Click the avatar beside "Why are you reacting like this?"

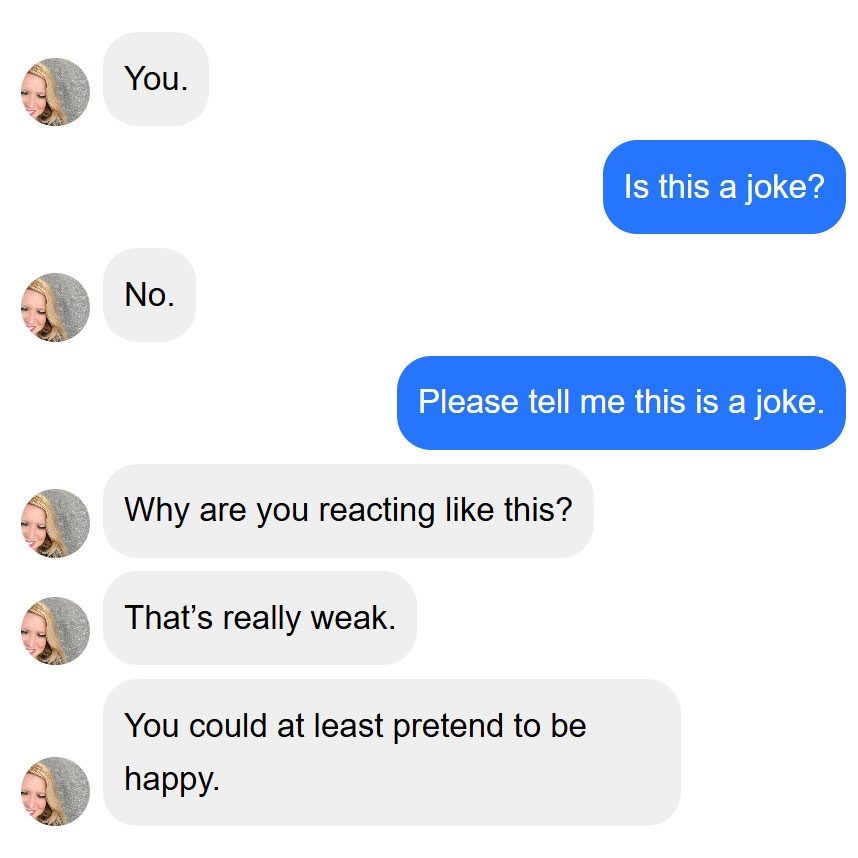click(x=55, y=523)
